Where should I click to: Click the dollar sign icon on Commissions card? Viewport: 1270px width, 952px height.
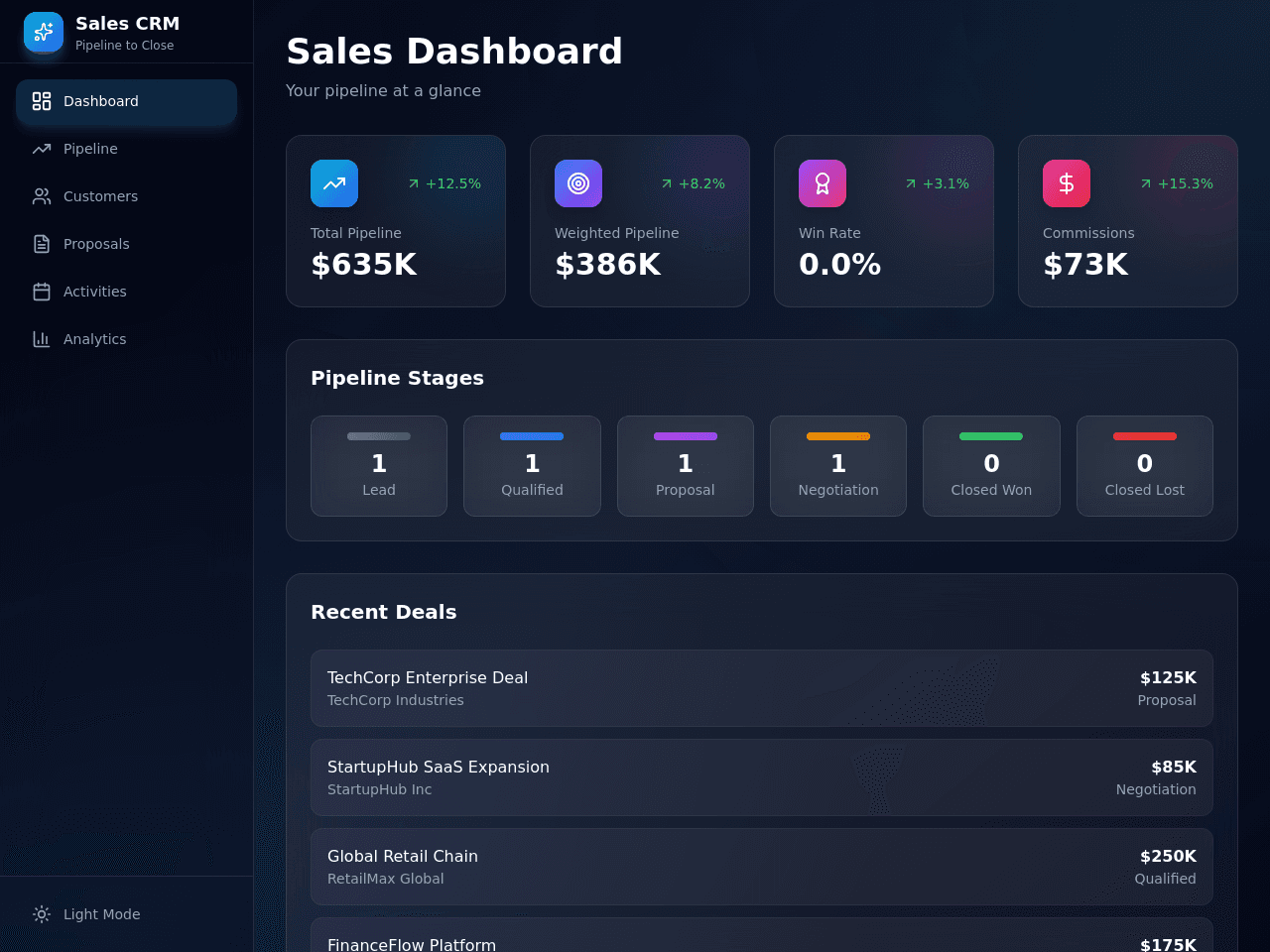(x=1067, y=183)
